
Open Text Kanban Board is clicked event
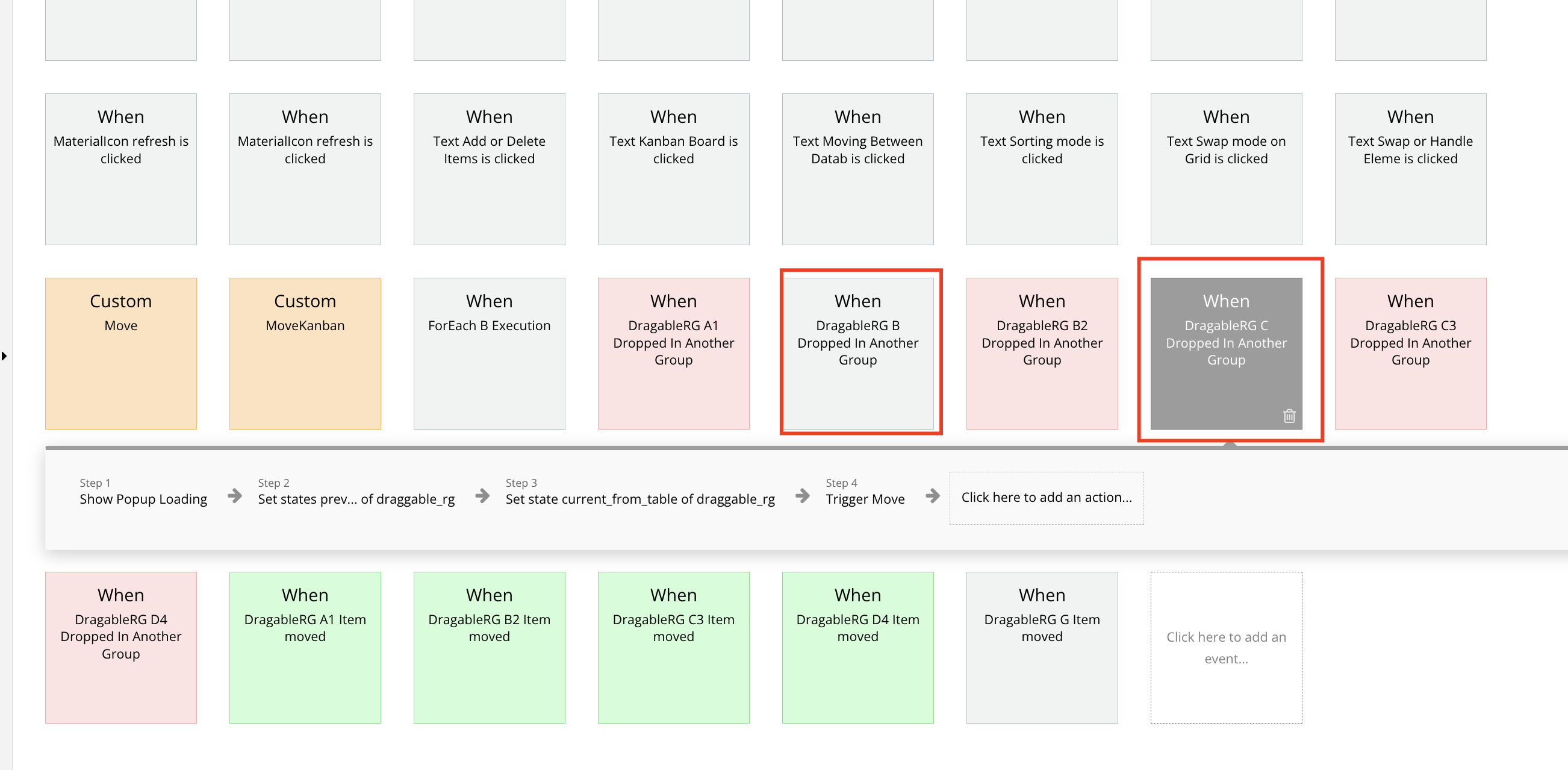click(673, 169)
